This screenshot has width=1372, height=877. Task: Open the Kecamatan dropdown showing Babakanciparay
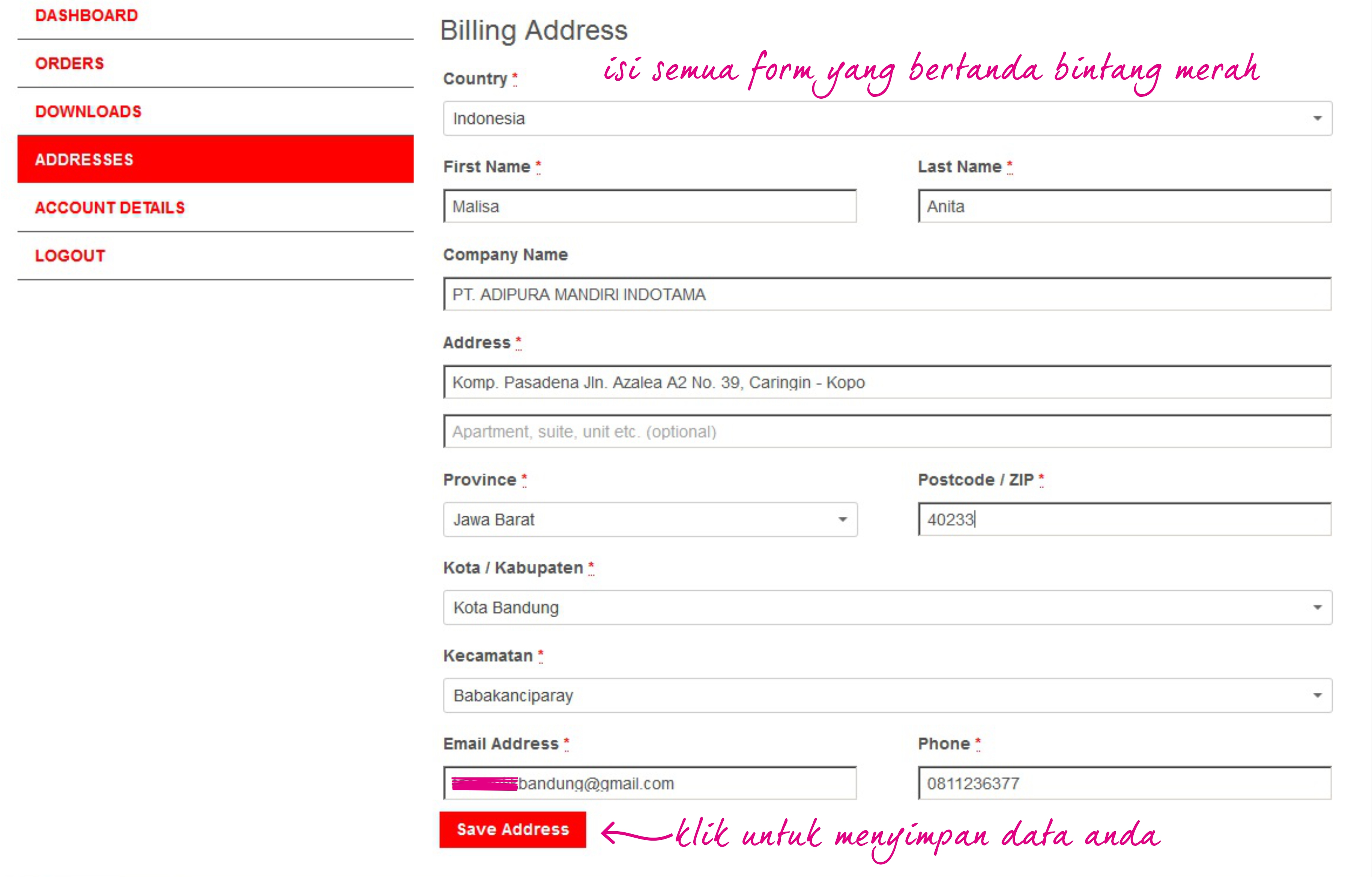pyautogui.click(x=887, y=696)
